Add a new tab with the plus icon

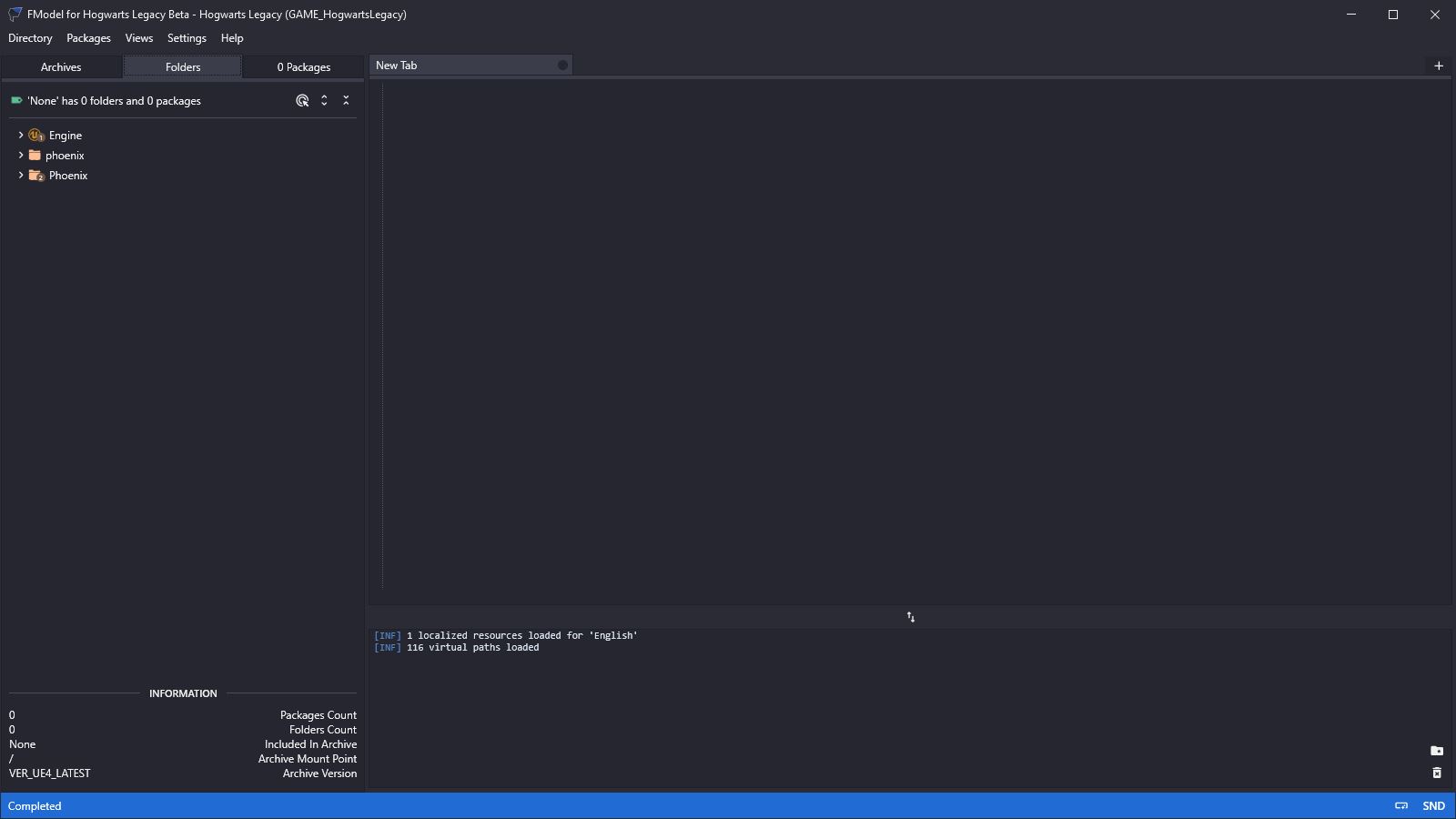click(x=1439, y=66)
